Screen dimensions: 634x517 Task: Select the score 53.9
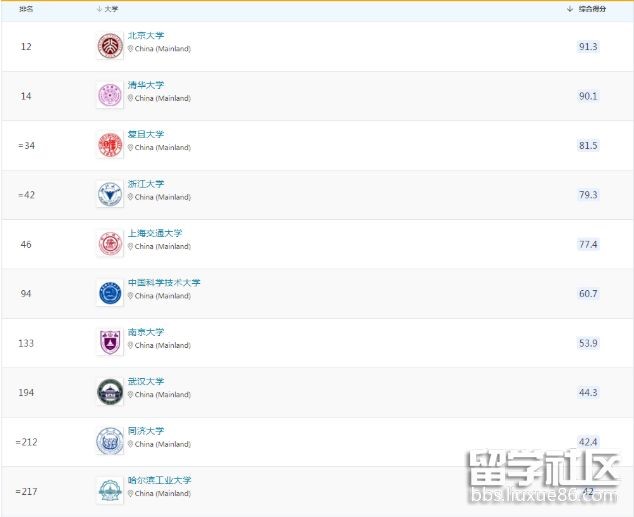[x=588, y=343]
